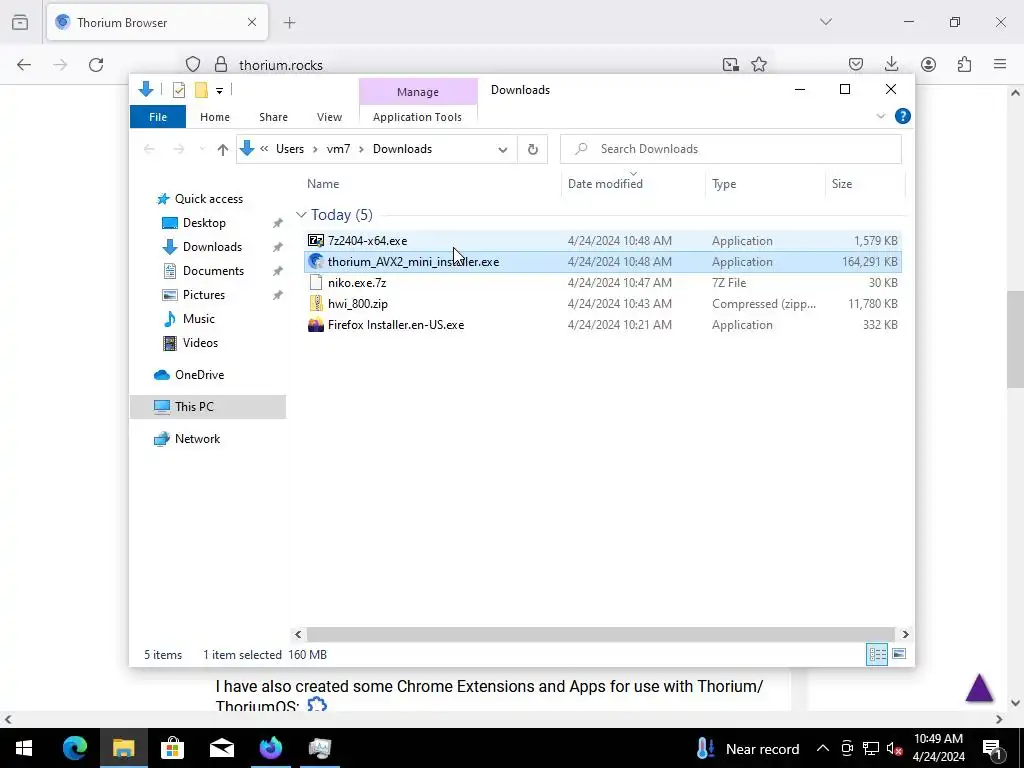This screenshot has width=1024, height=768.
Task: Open the View ribbon tab
Action: tap(329, 117)
